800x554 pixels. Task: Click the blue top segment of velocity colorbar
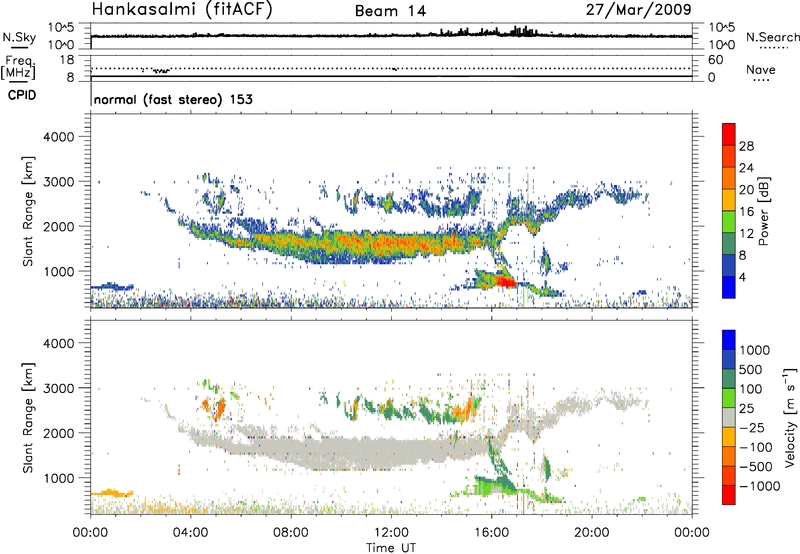coord(729,340)
